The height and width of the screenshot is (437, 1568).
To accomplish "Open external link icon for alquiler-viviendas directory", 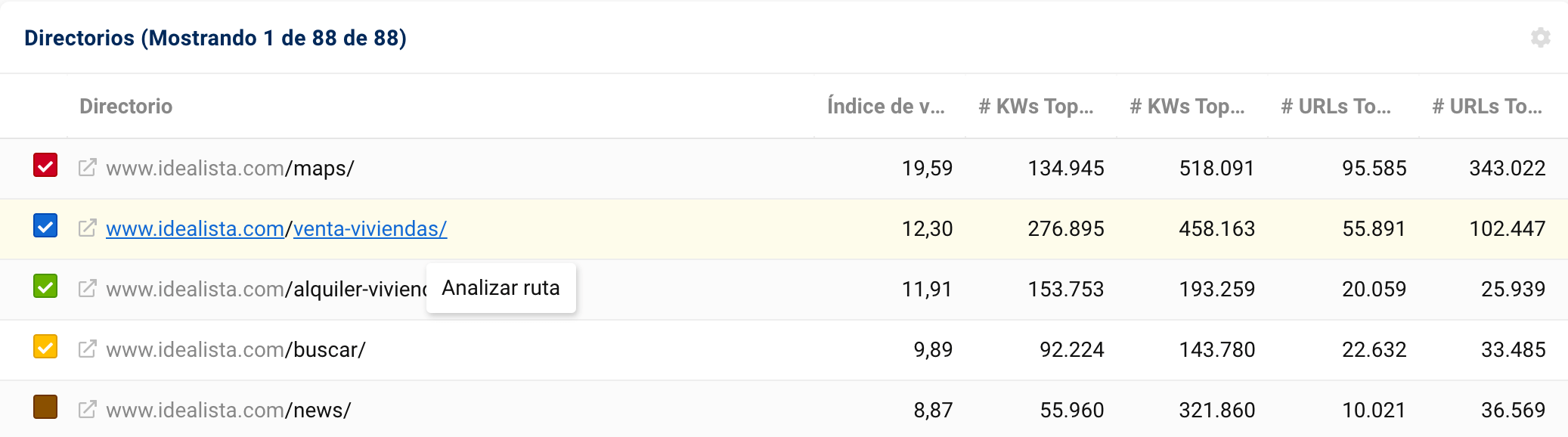I will point(88,288).
